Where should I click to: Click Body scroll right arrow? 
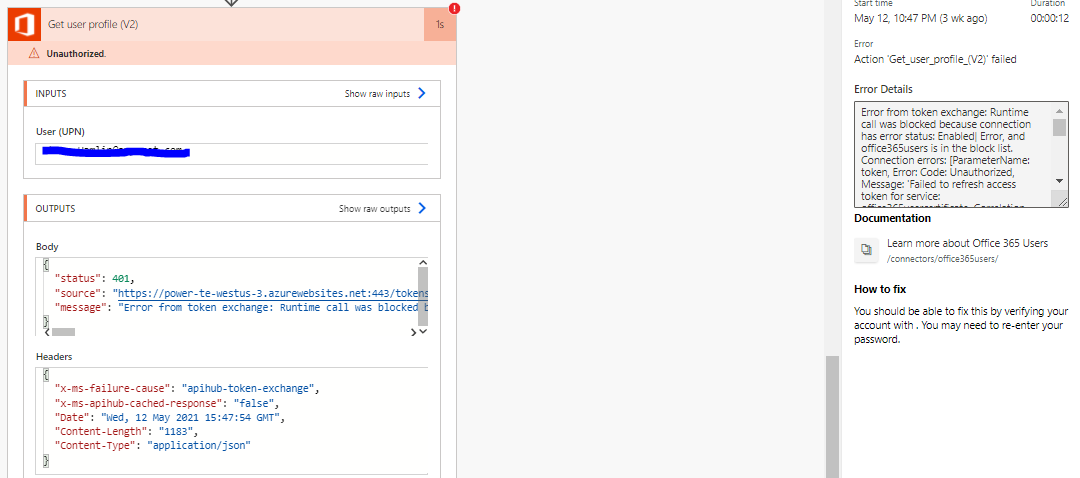click(413, 332)
